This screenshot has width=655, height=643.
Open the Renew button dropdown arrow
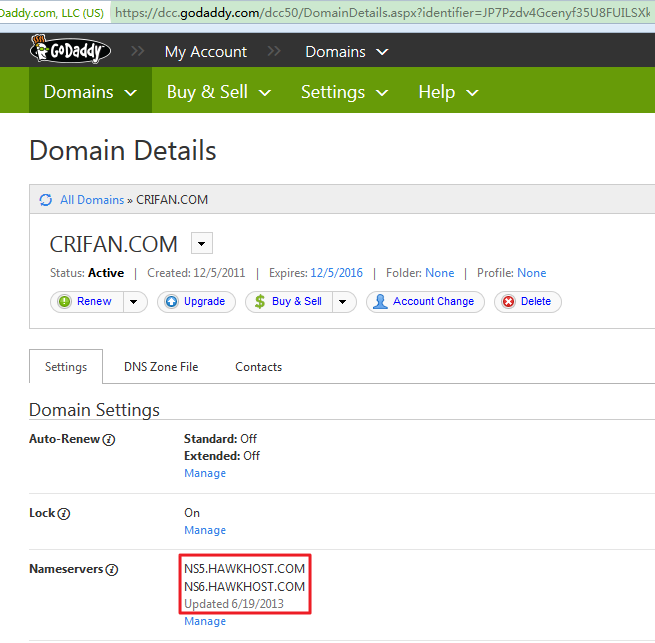(x=134, y=302)
